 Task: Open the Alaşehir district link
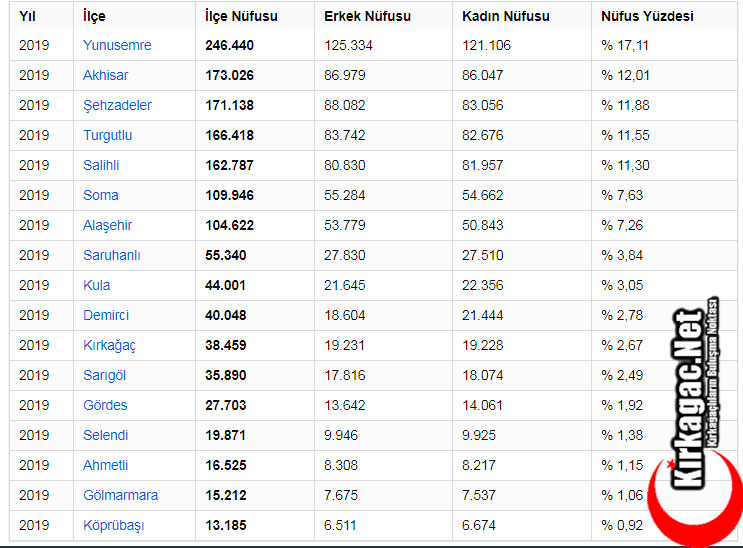(x=107, y=225)
